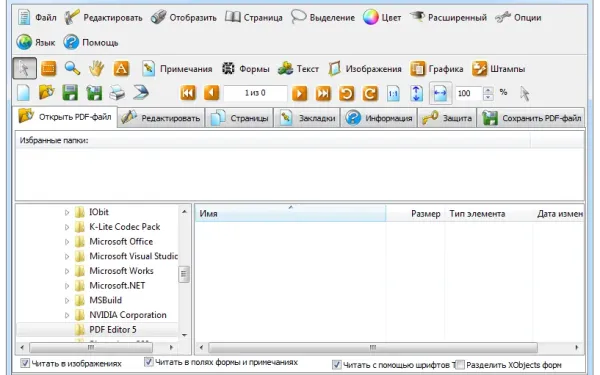Print the document using printer icon

click(117, 93)
